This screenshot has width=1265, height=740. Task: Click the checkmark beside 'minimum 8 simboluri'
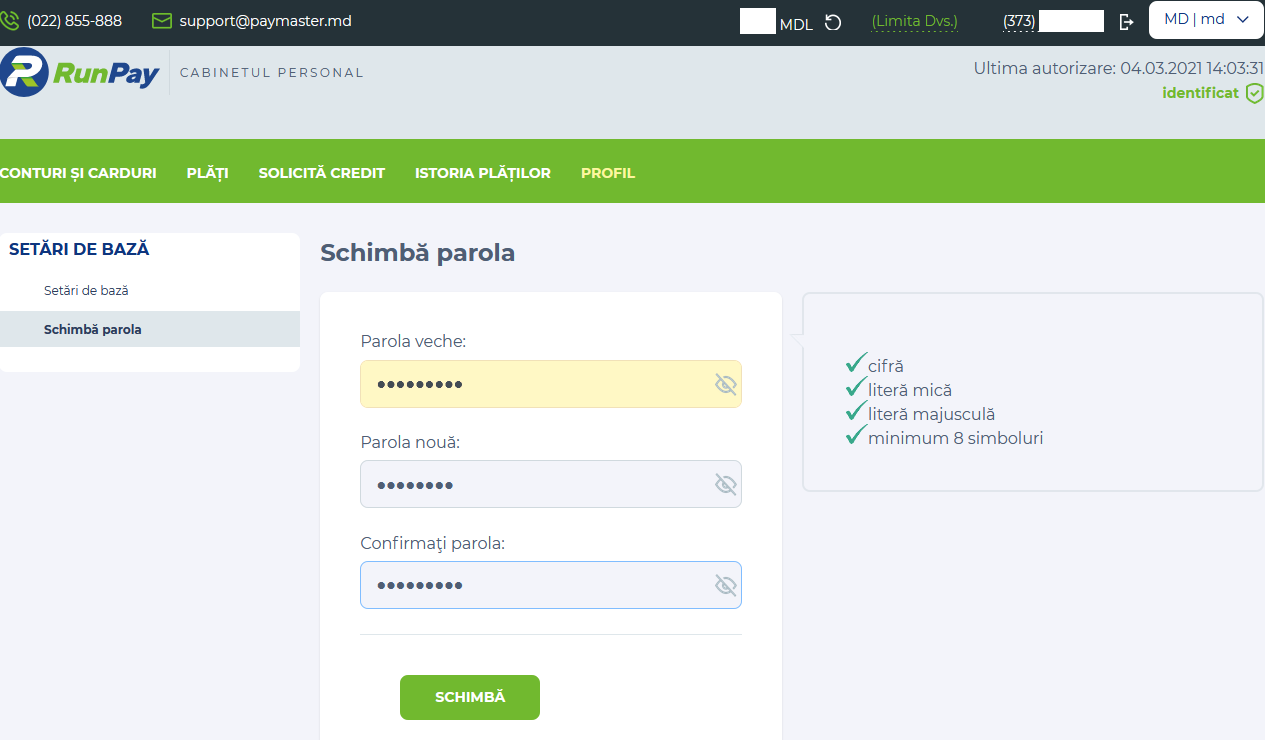(856, 435)
